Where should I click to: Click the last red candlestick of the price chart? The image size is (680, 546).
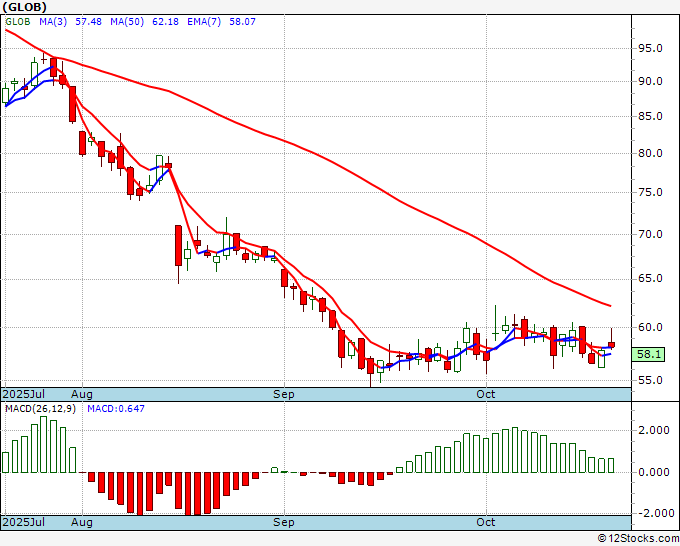coord(611,345)
